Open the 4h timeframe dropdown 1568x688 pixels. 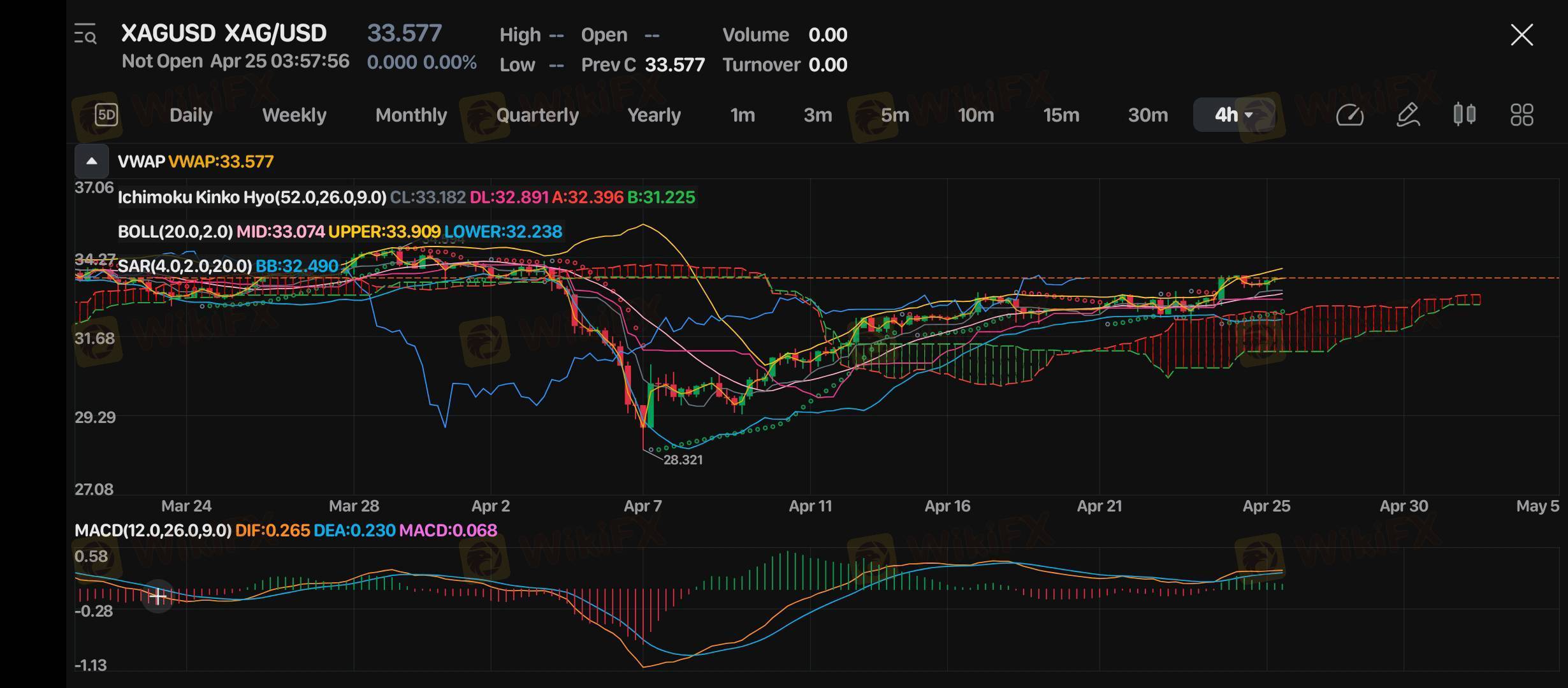[1233, 115]
